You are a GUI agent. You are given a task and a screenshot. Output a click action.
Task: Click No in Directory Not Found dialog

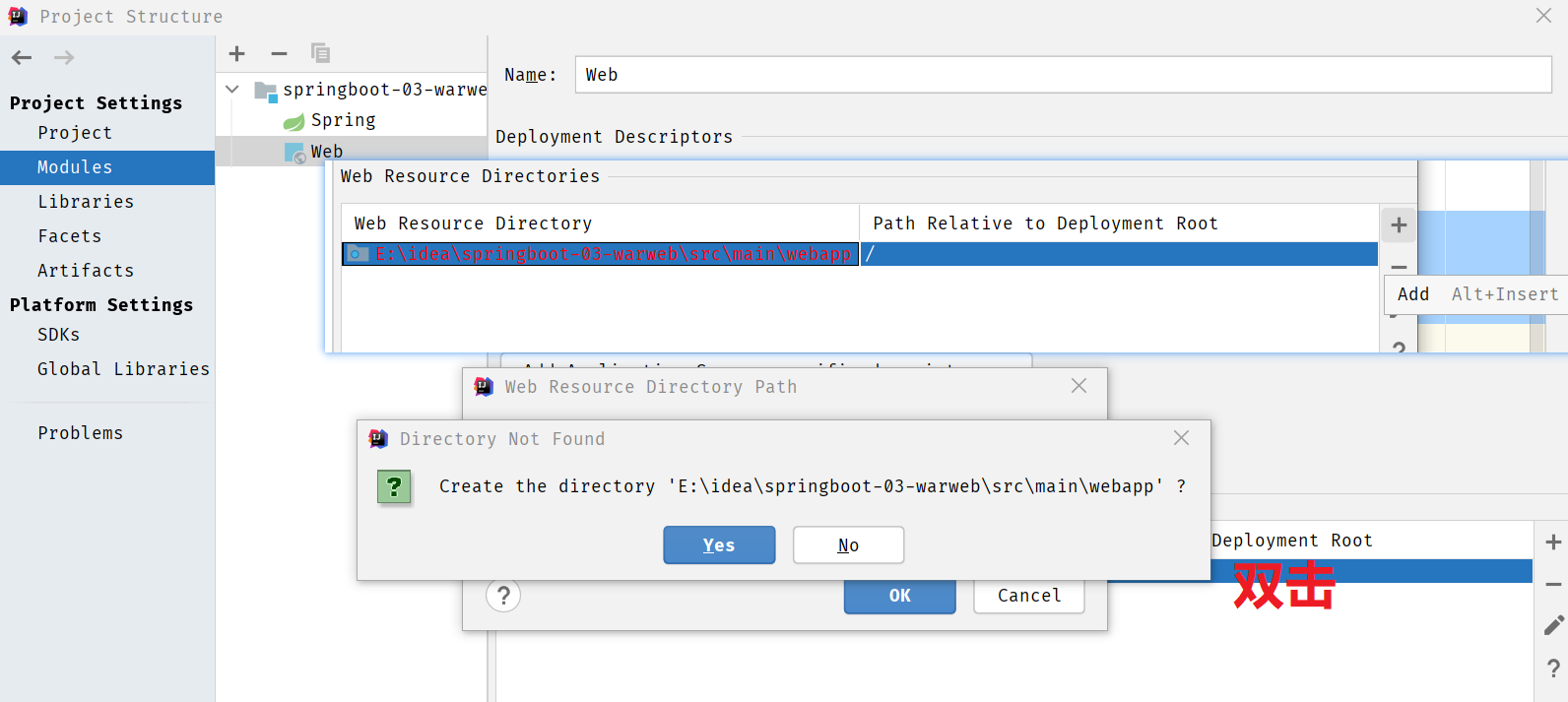click(x=848, y=545)
